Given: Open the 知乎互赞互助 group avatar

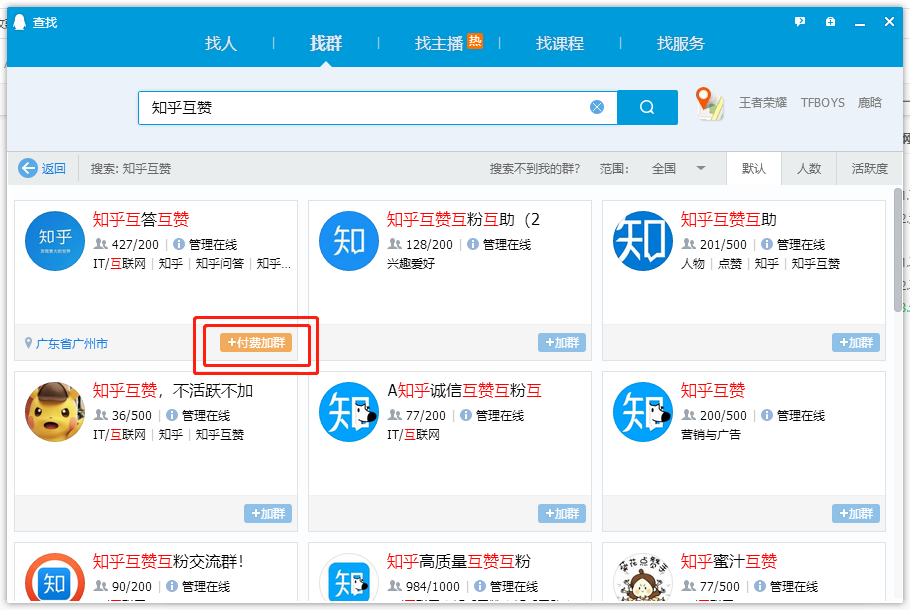Looking at the screenshot, I should coord(643,241).
